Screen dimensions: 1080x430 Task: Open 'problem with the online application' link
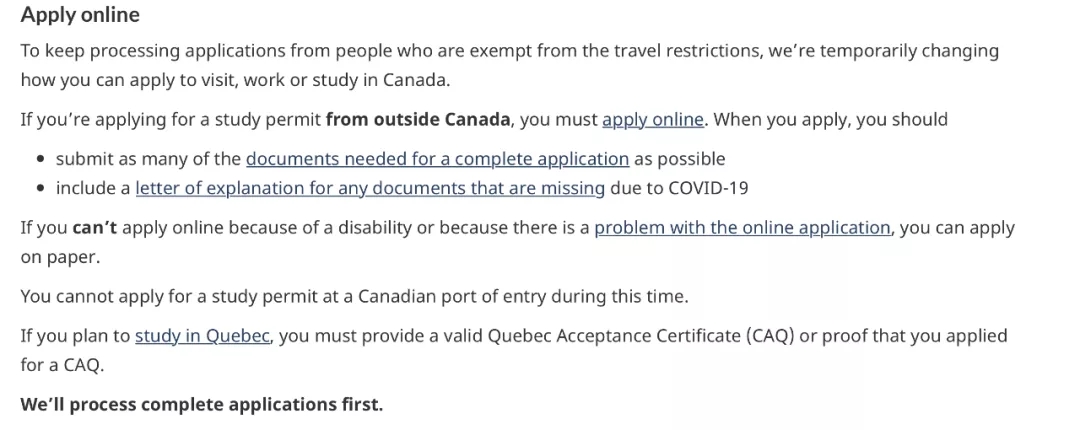pos(742,227)
